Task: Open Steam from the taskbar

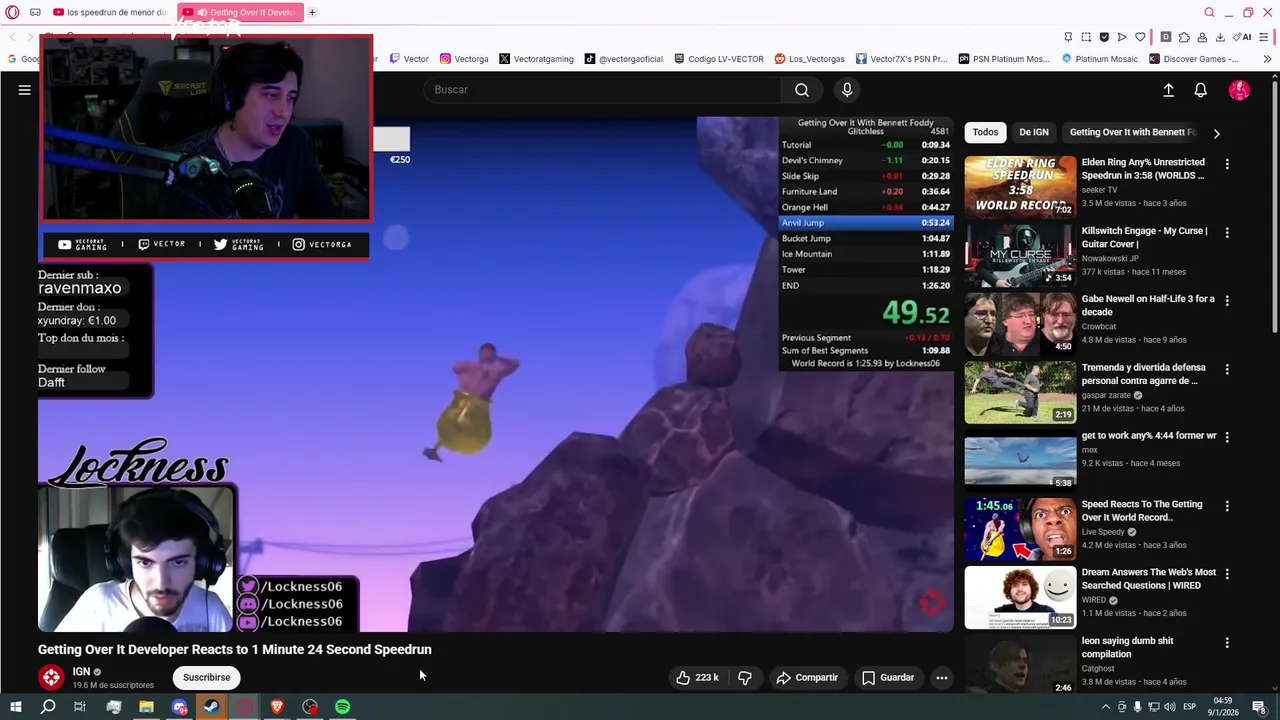Action: coord(212,707)
